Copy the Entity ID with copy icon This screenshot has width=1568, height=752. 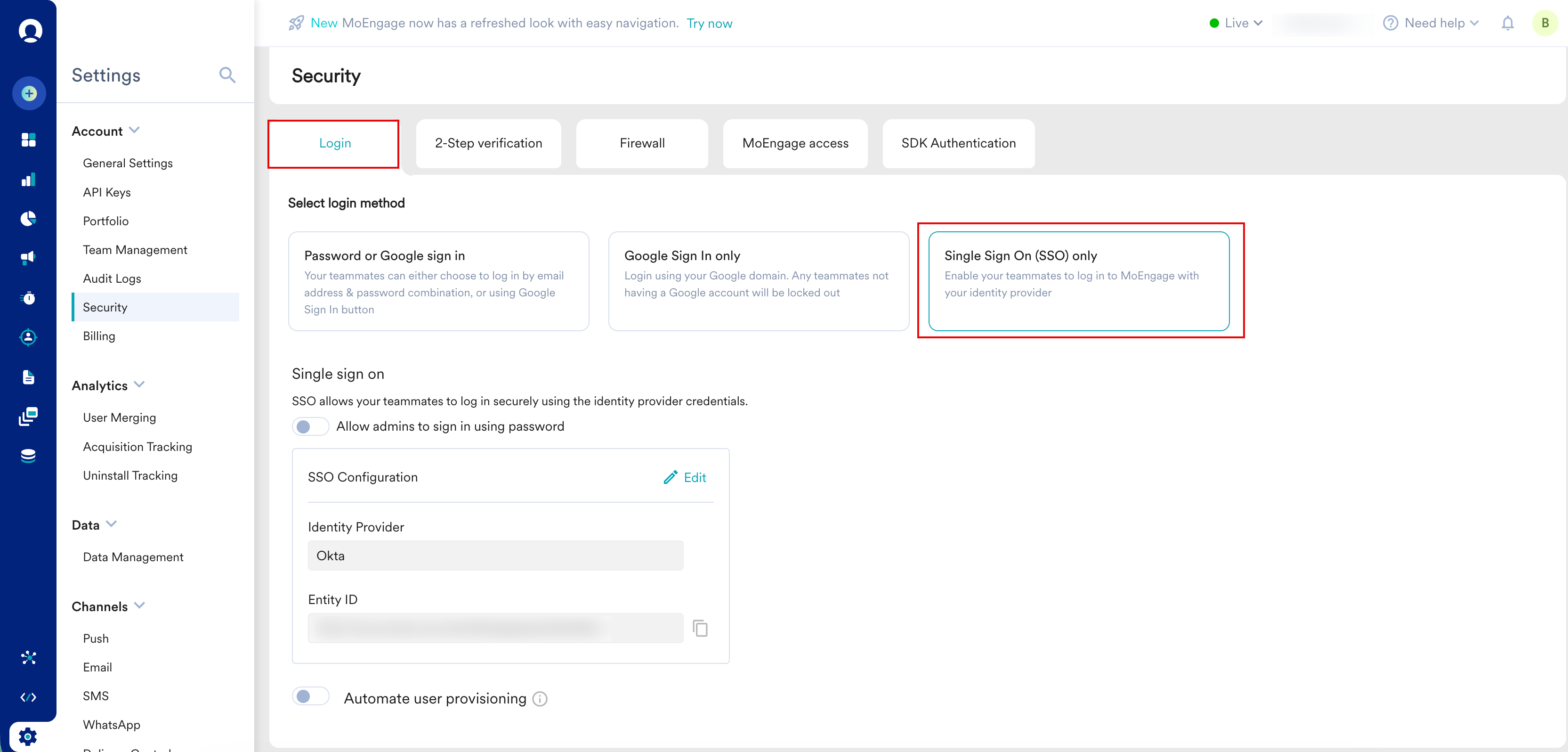(700, 628)
